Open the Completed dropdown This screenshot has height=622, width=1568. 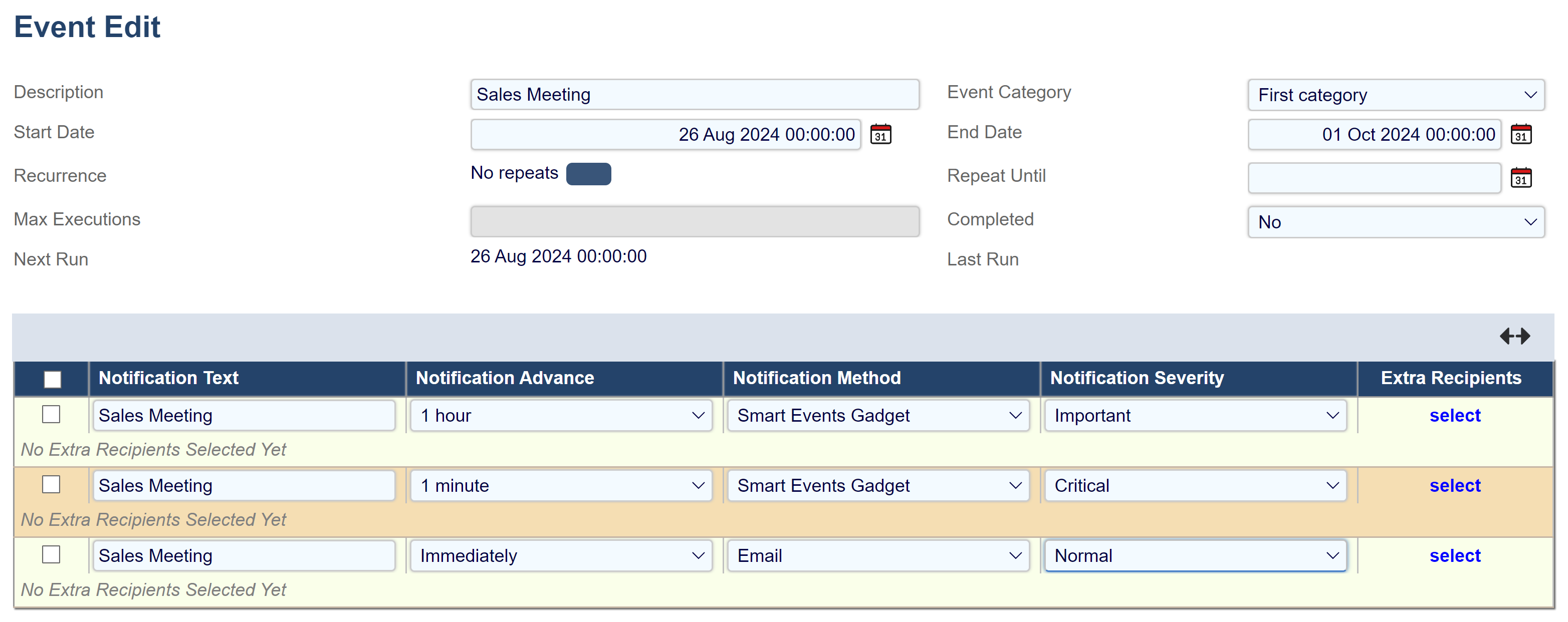pyautogui.click(x=1395, y=222)
